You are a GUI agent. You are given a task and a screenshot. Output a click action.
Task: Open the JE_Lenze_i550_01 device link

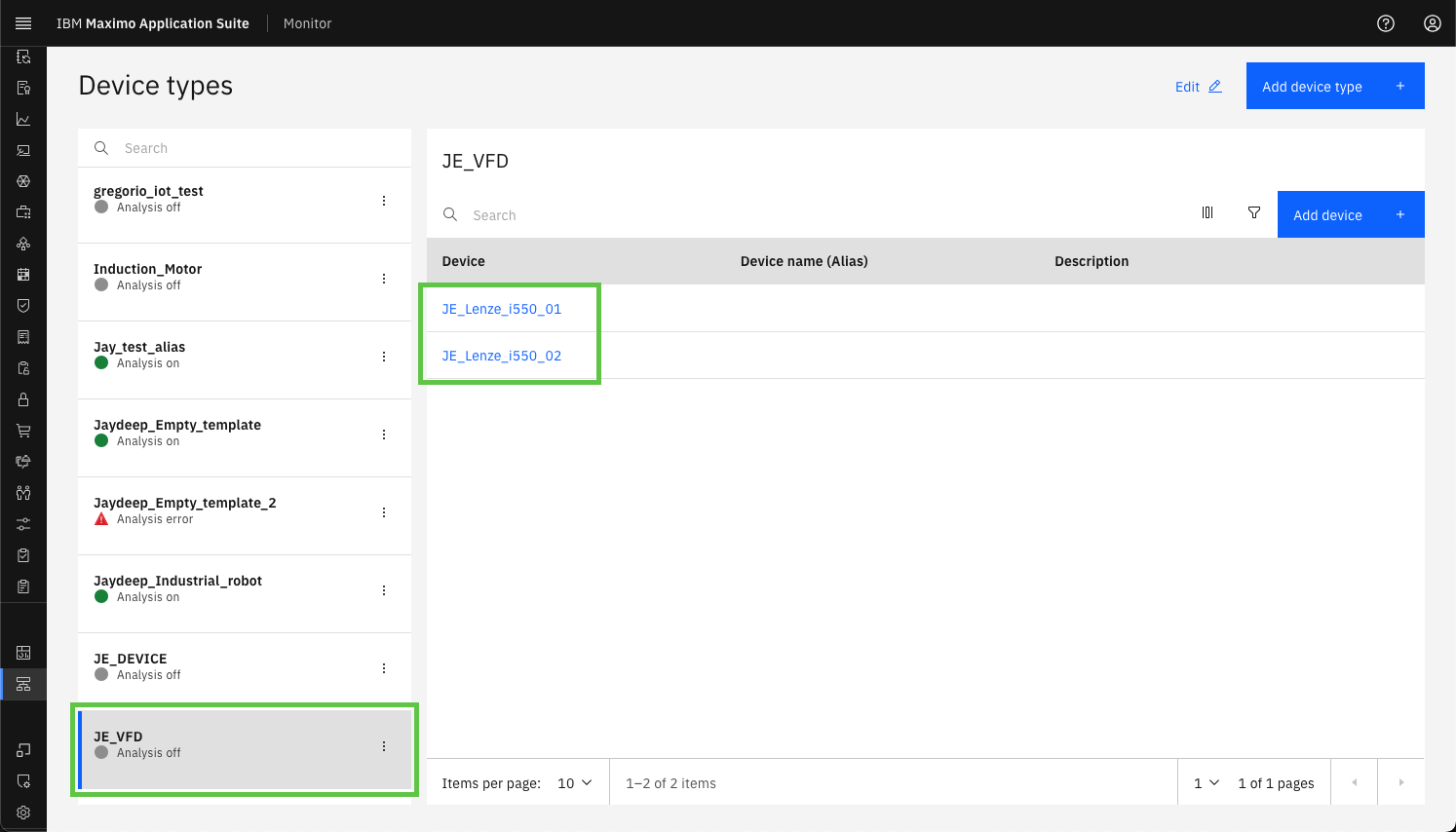click(x=502, y=309)
